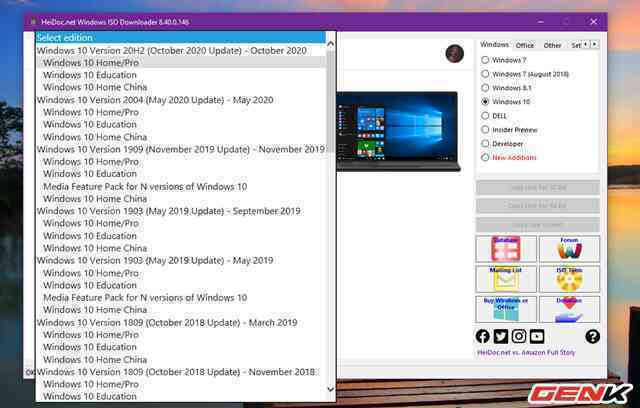Choose Home China under Version 1903 September 2019

[x=181, y=248]
